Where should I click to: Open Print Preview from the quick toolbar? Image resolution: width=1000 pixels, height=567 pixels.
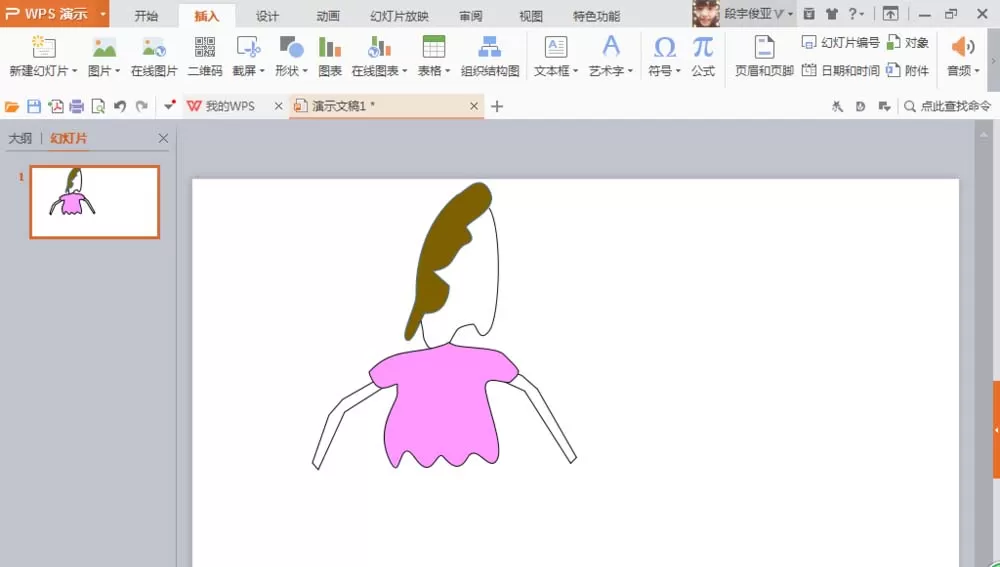pyautogui.click(x=98, y=107)
